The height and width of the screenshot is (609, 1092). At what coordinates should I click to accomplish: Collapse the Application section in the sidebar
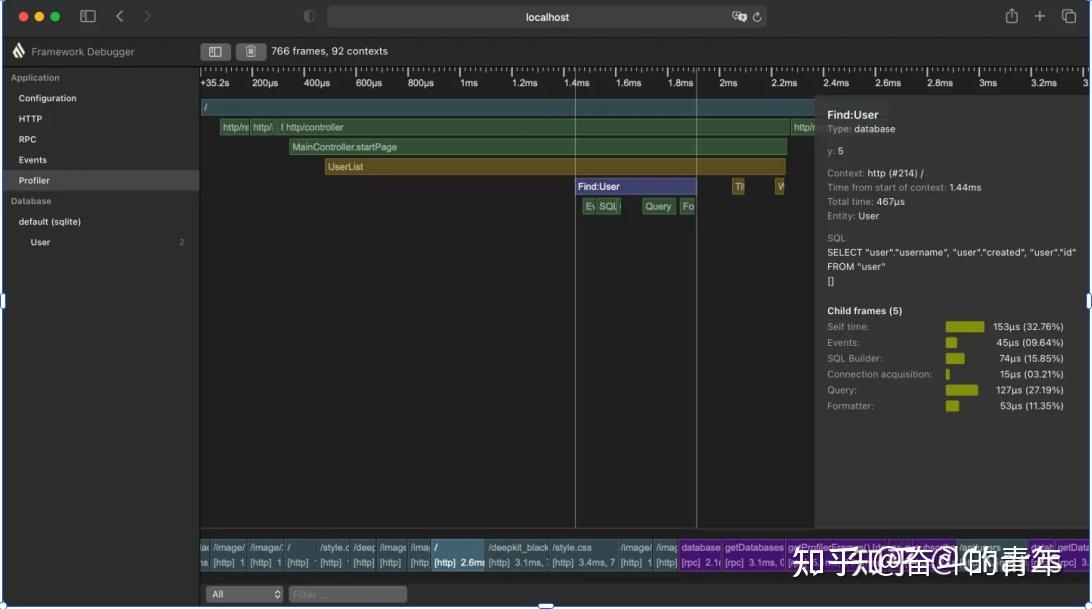pos(34,77)
